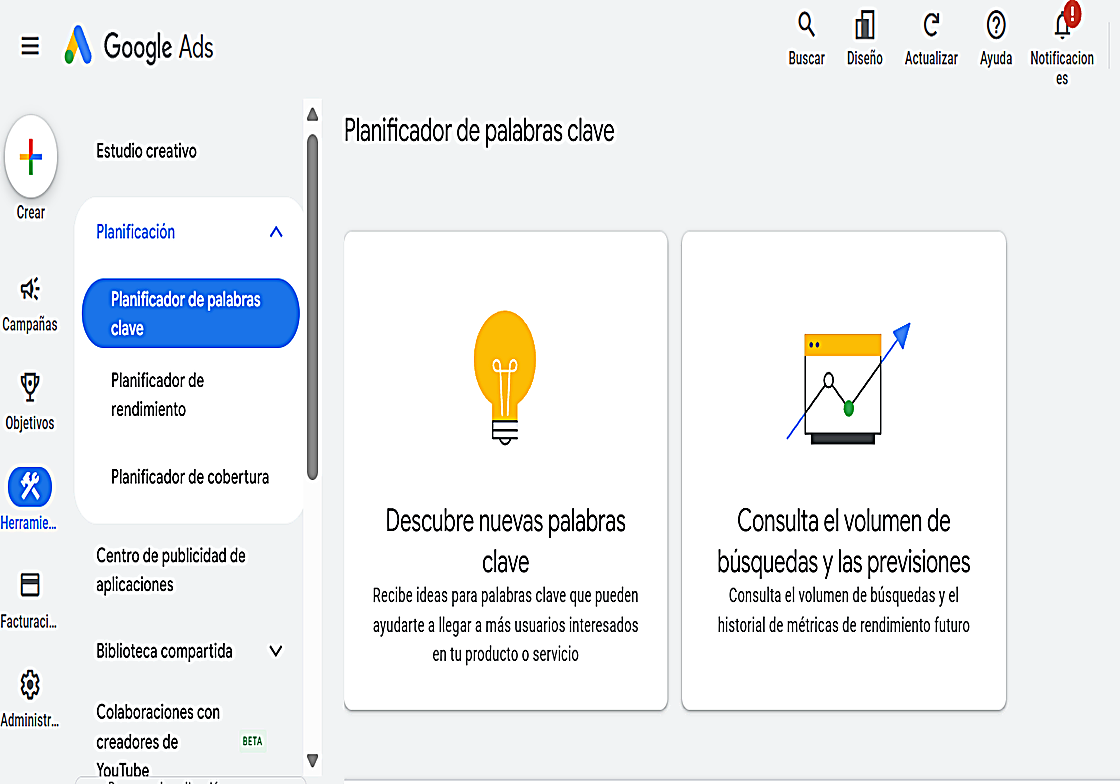Open Buscar search icon
1120x784 pixels.
806,25
